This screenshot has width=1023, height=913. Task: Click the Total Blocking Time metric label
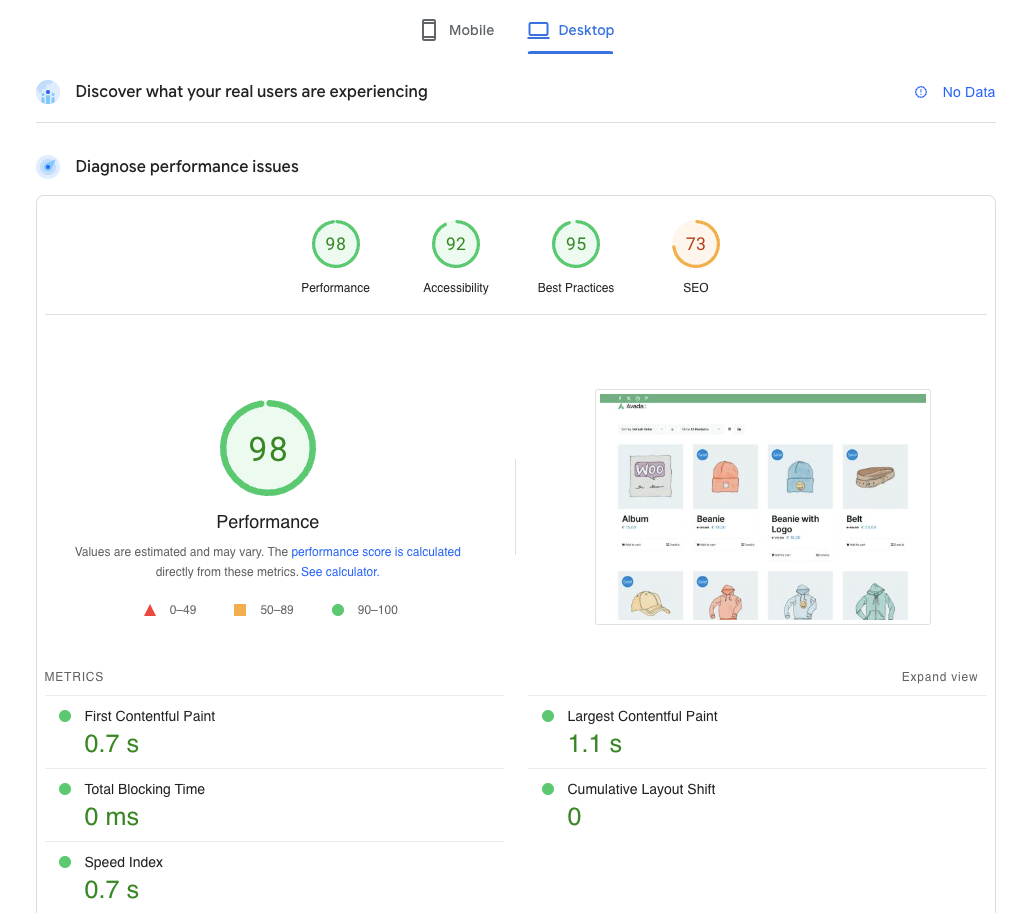(x=144, y=789)
